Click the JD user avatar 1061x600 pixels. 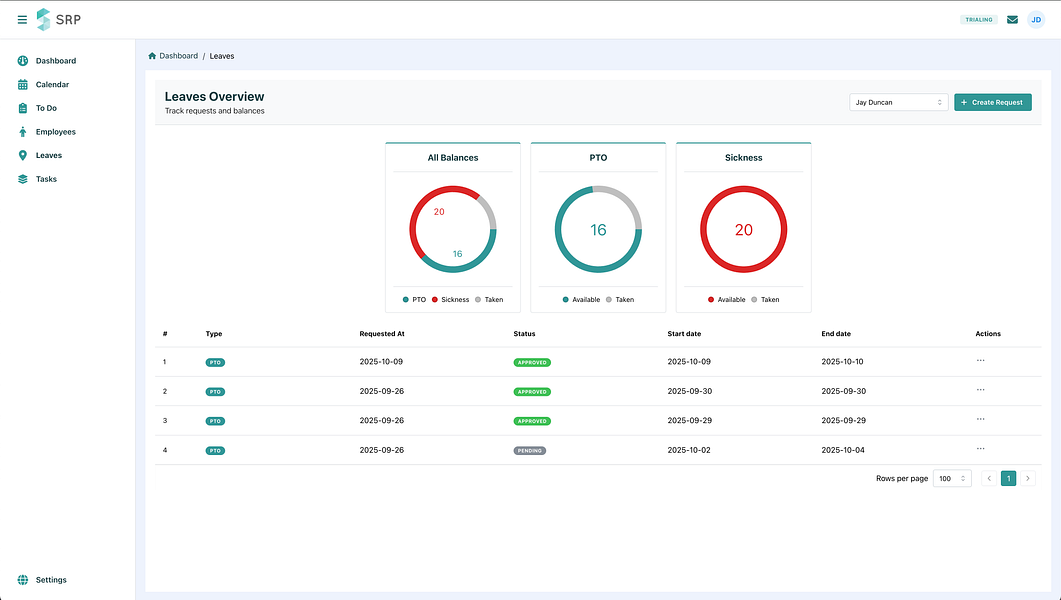tap(1036, 19)
